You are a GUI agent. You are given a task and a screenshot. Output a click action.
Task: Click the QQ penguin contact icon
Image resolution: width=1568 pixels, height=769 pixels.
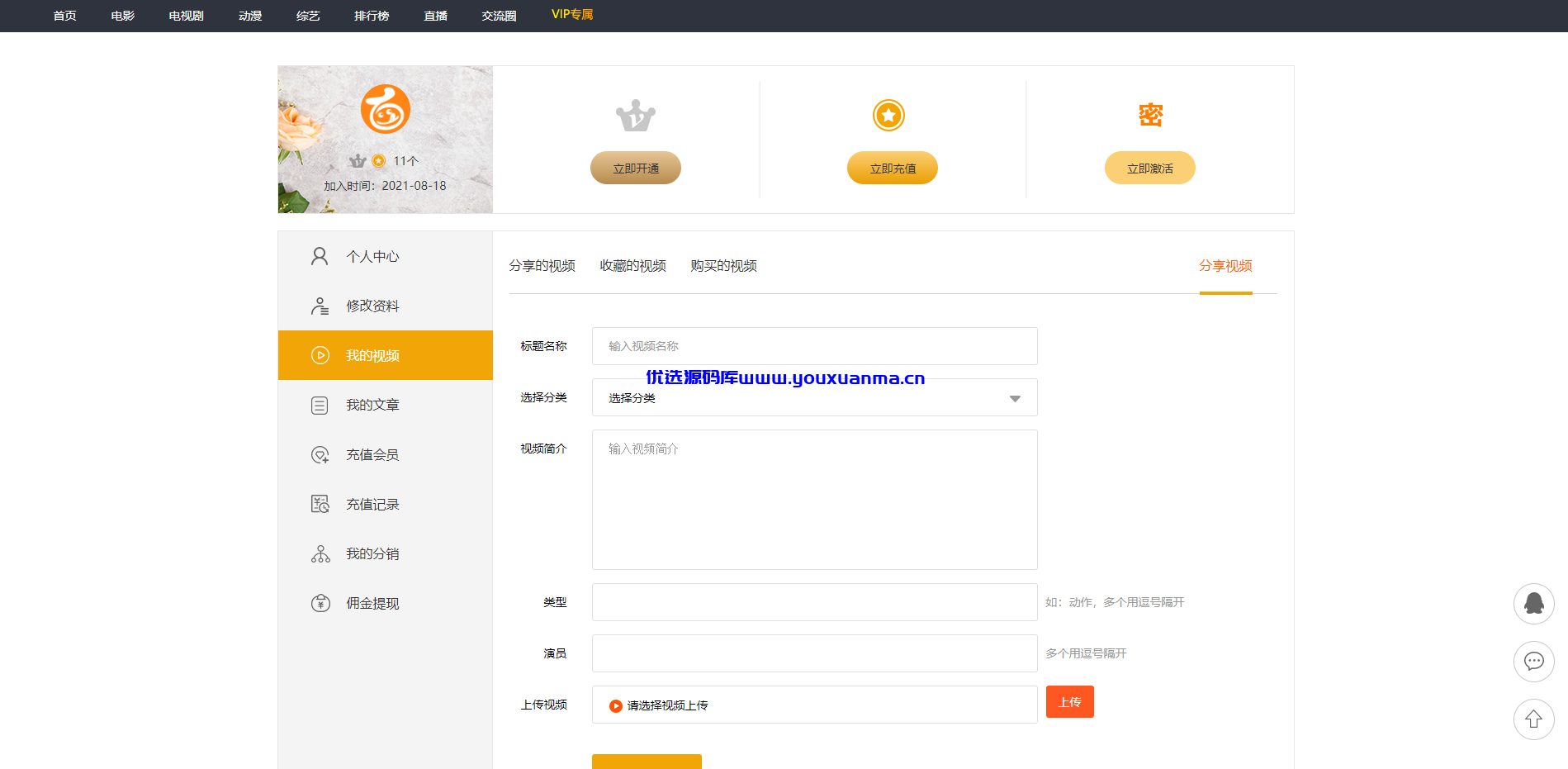[1533, 604]
